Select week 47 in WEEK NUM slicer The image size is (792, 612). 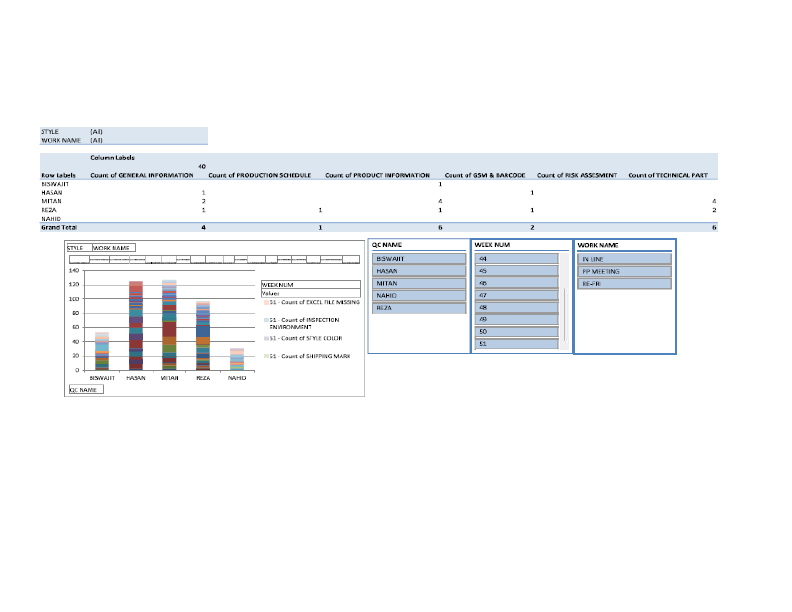[517, 295]
